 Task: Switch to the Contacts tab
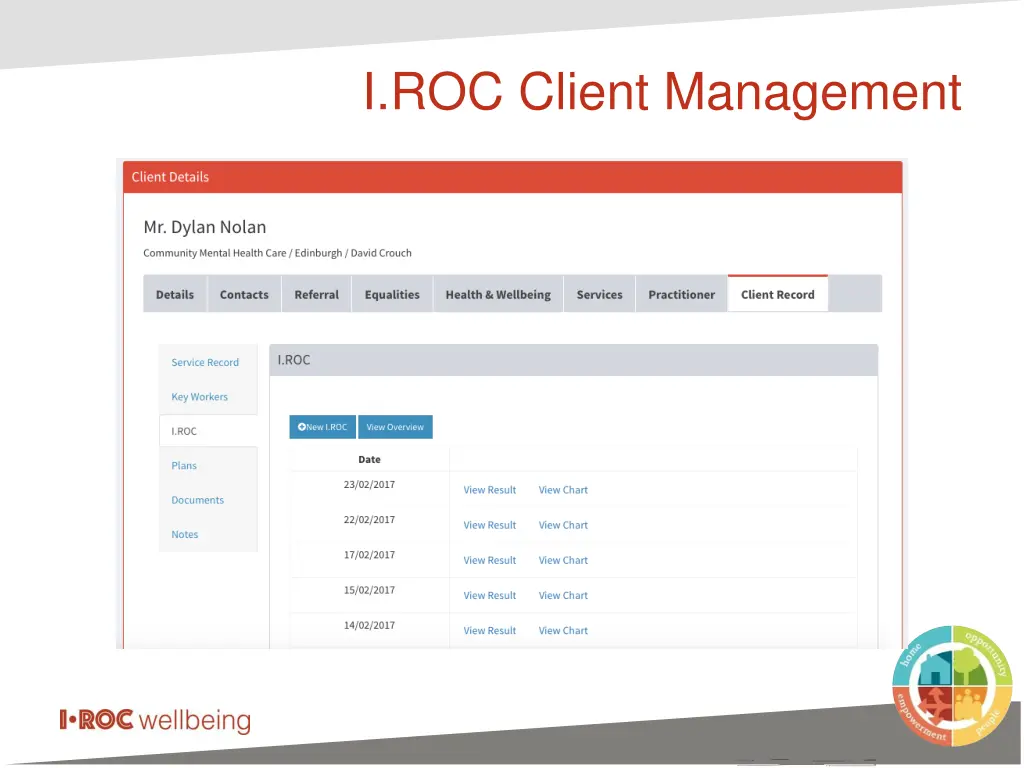pos(244,295)
